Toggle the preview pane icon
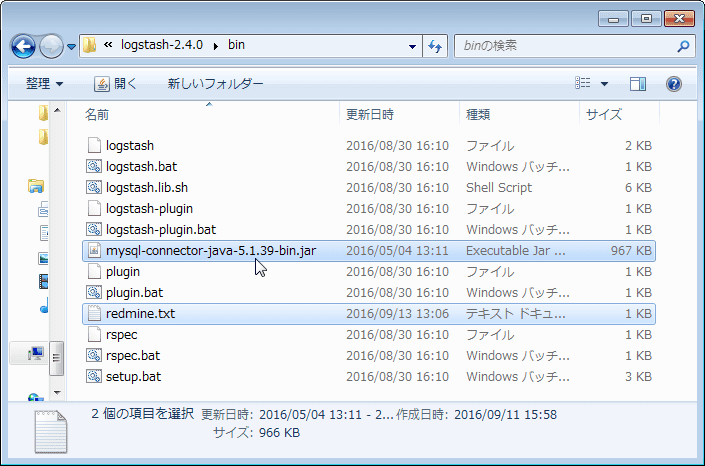This screenshot has width=705, height=466. 638,84
